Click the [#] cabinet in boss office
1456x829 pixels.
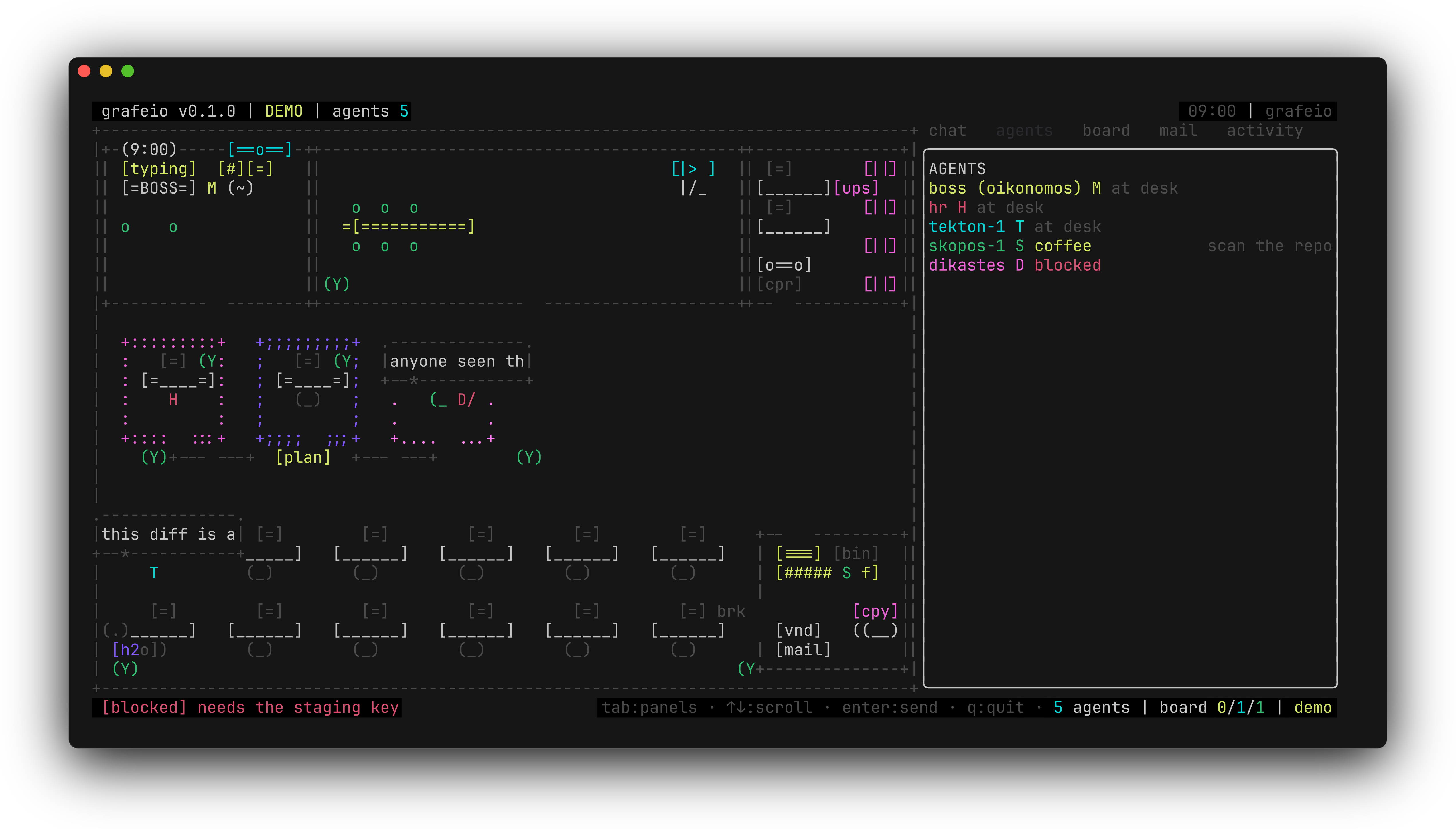231,169
